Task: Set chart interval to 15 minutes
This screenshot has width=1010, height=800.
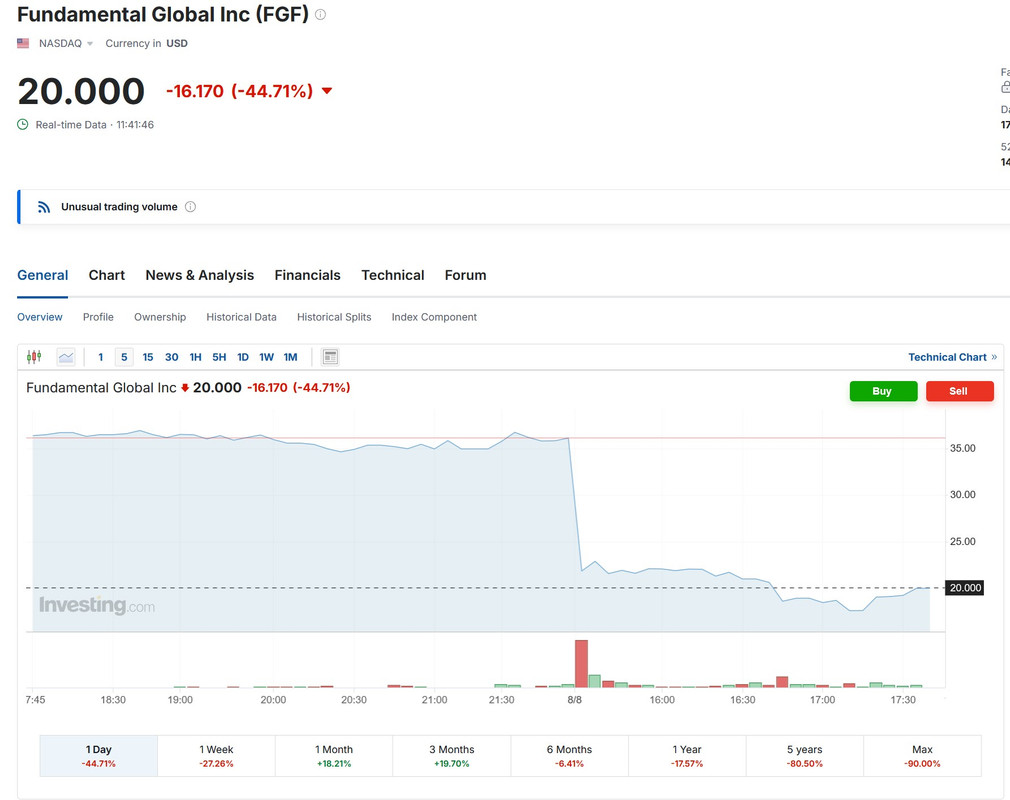Action: tap(148, 357)
